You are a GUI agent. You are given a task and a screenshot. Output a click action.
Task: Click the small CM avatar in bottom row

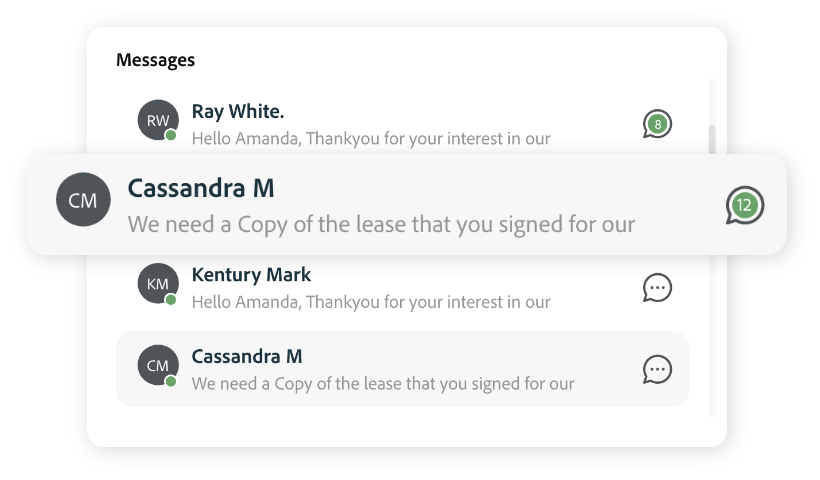tap(158, 365)
